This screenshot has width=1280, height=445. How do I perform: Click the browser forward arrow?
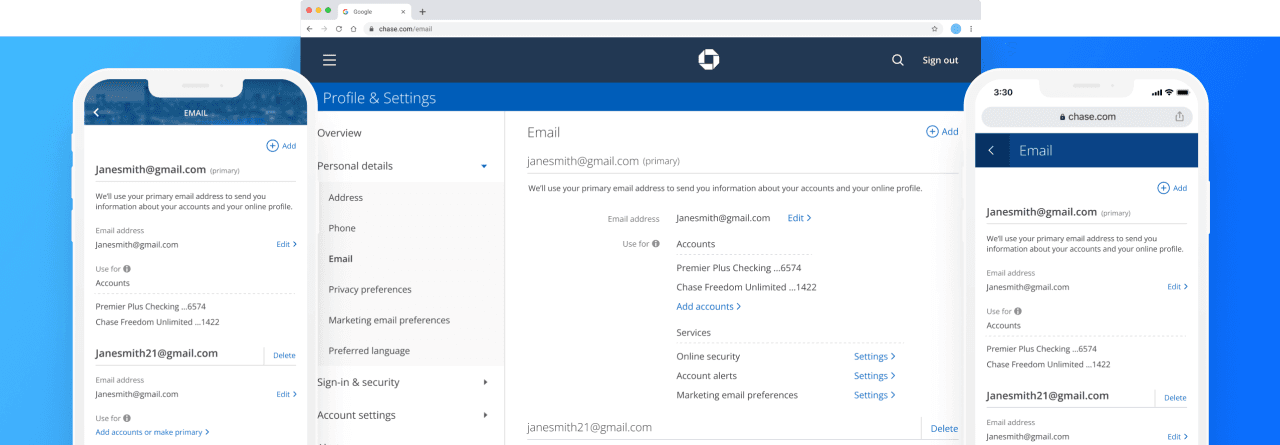click(324, 29)
